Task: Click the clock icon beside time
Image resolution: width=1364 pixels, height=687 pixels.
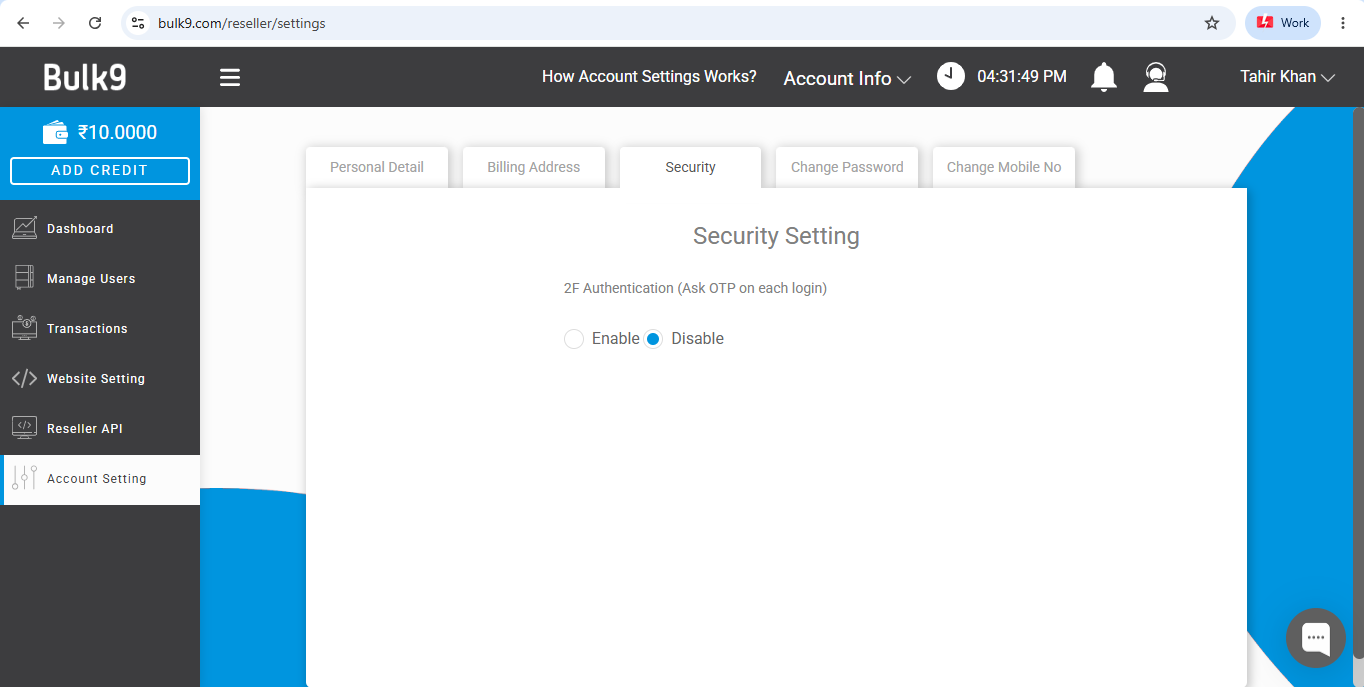Action: (951, 76)
